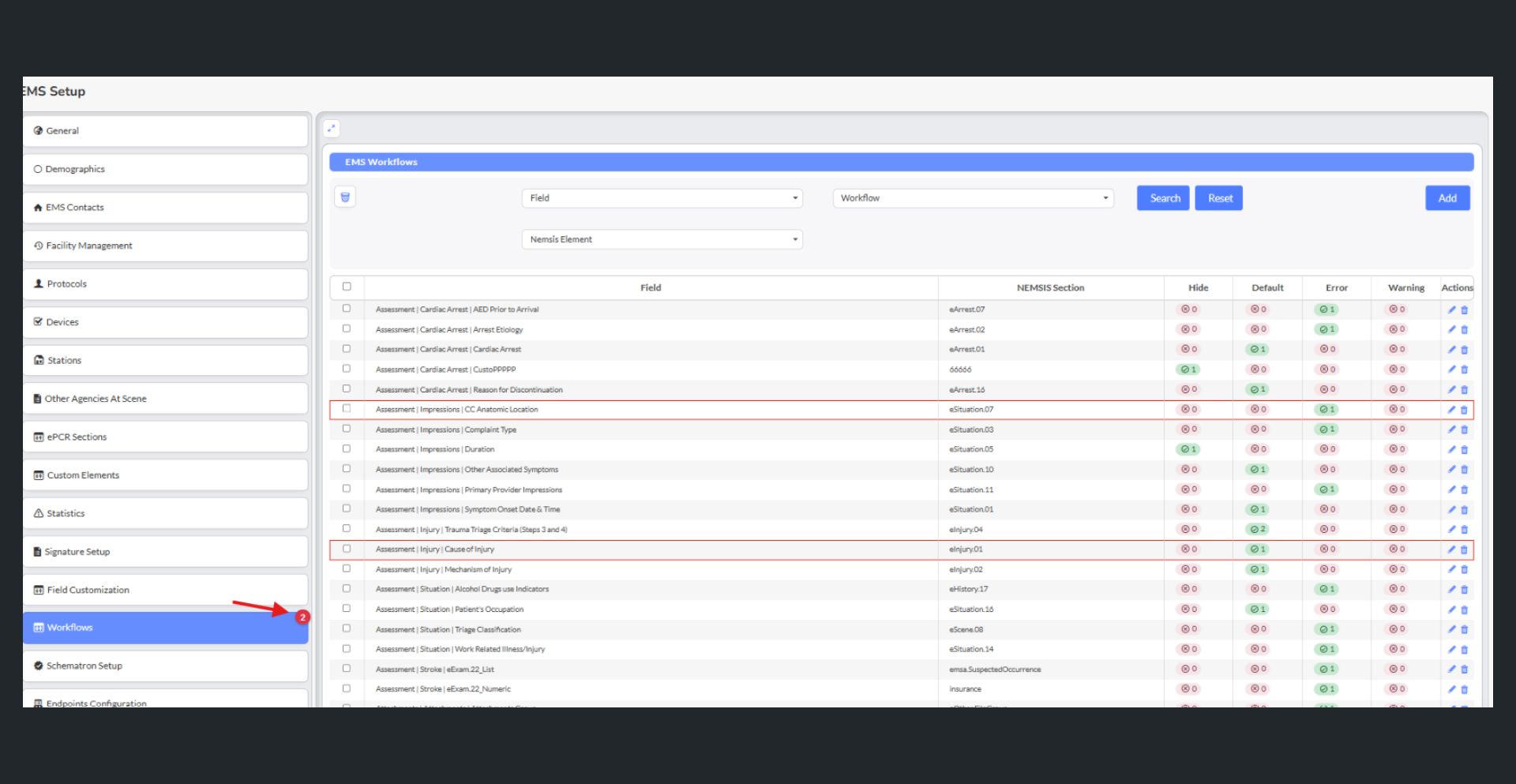The height and width of the screenshot is (784, 1516).
Task: Click edit pencil for Cause of Injury row
Action: 1451,550
